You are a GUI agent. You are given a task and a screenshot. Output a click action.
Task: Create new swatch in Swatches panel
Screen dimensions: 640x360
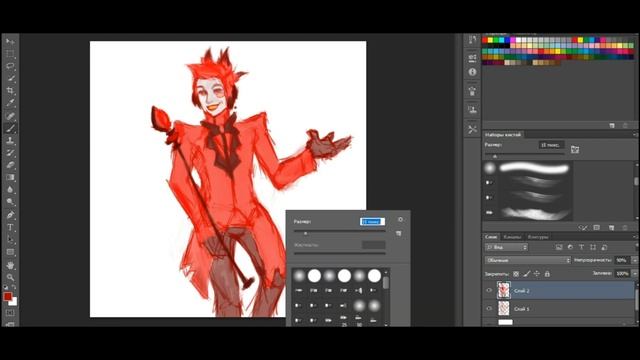coord(612,125)
